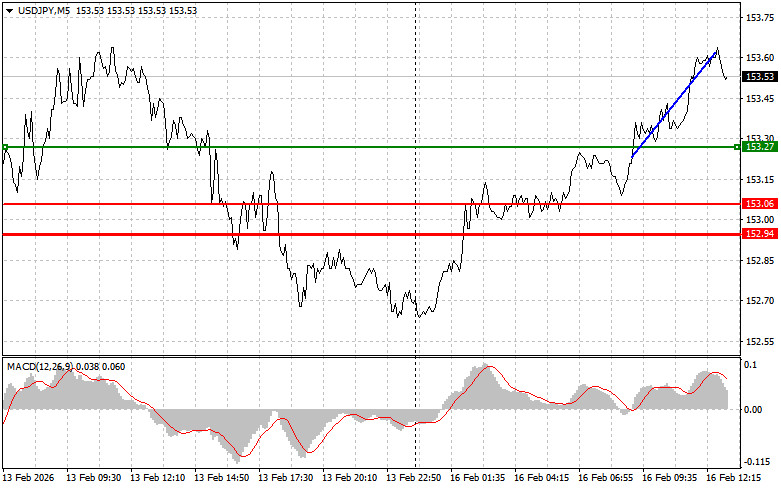Screen dimensions: 781x489
Task: Click the 0.1 level on MACD scale
Action: pyautogui.click(x=749, y=367)
